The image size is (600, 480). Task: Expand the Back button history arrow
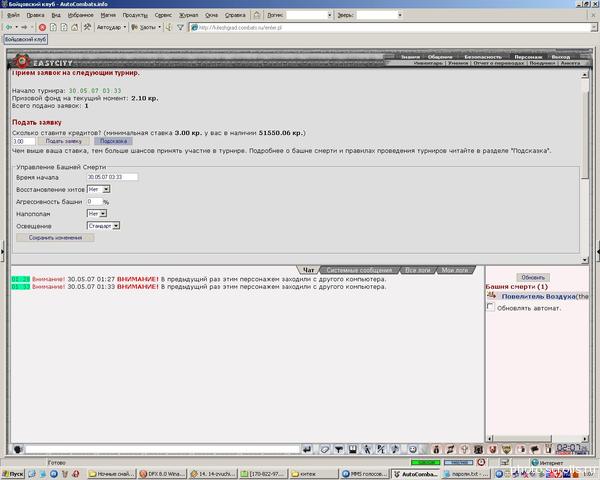(x=16, y=27)
